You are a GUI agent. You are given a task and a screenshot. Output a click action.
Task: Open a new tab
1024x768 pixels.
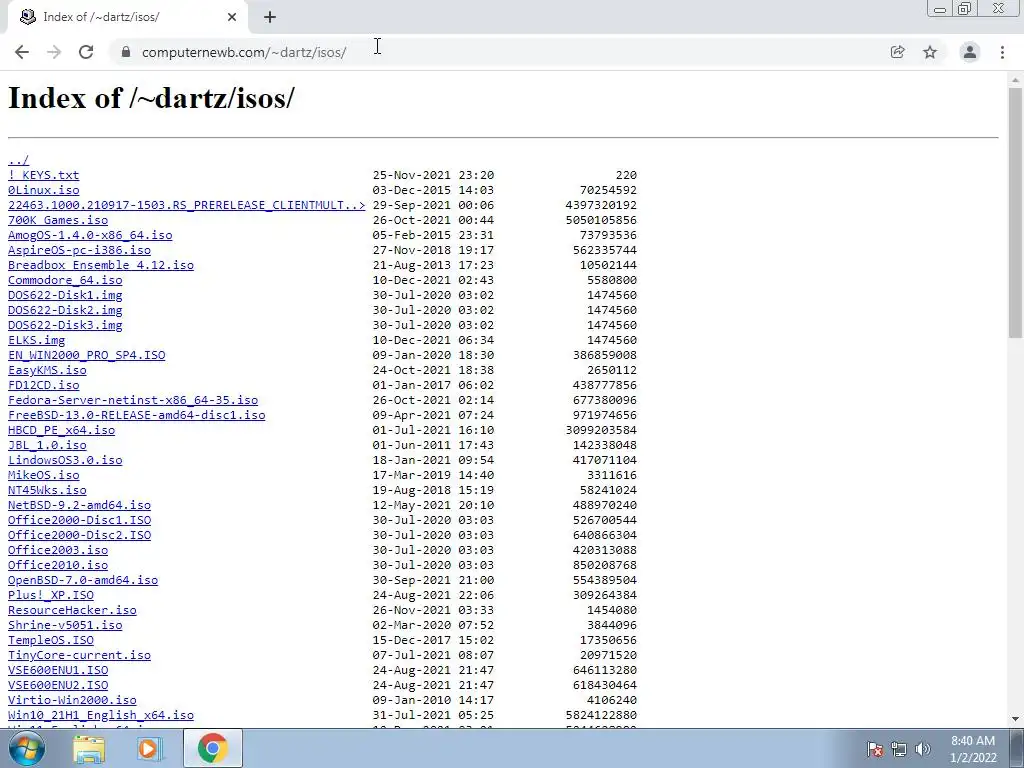(270, 17)
